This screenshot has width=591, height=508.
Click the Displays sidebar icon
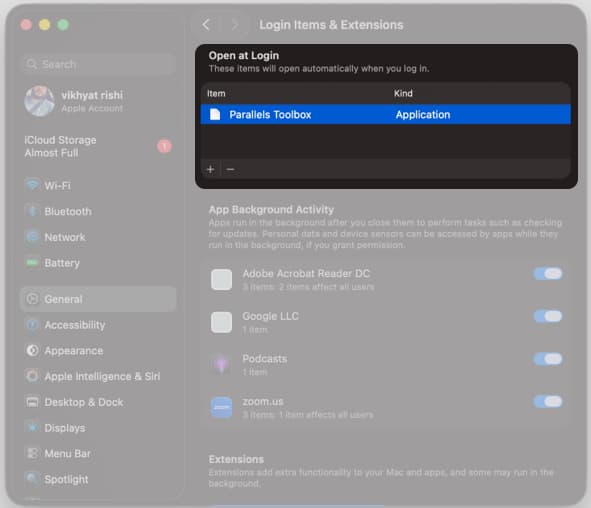click(32, 427)
